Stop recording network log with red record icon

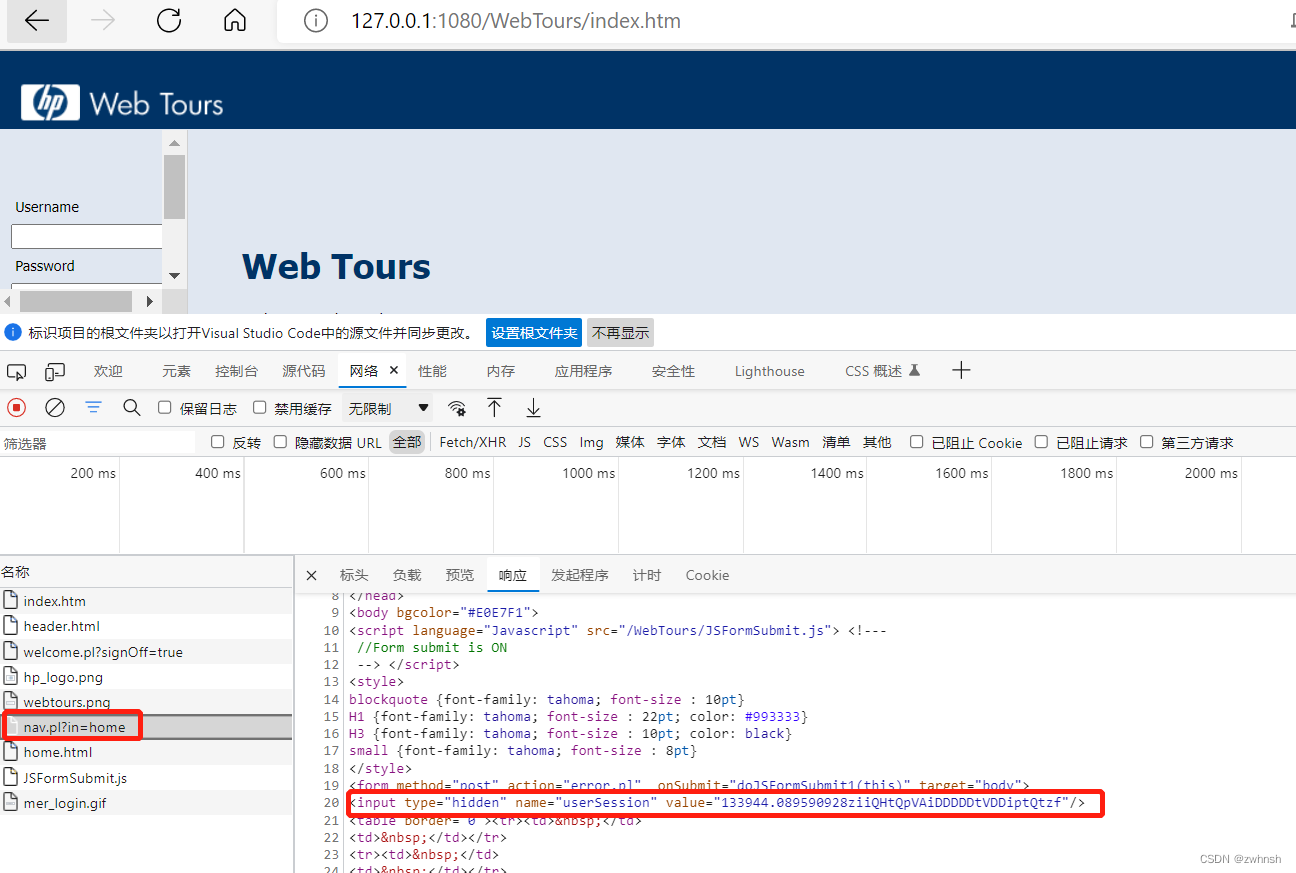click(16, 407)
